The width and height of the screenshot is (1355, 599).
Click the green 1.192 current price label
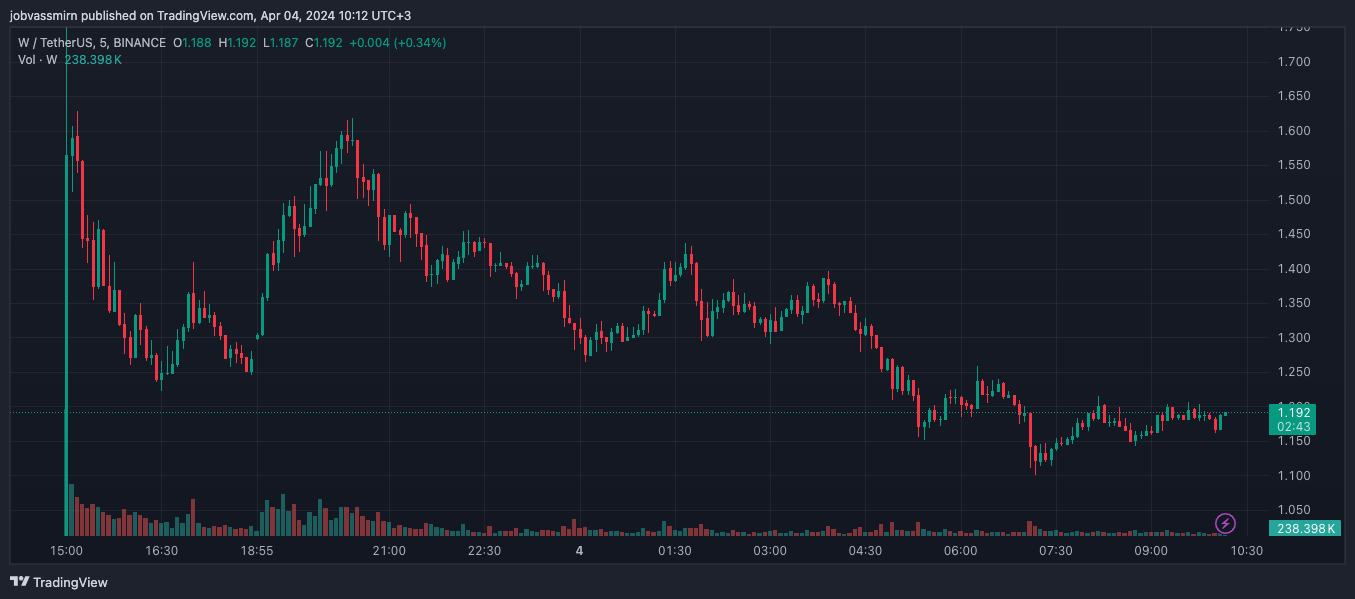pyautogui.click(x=1294, y=412)
